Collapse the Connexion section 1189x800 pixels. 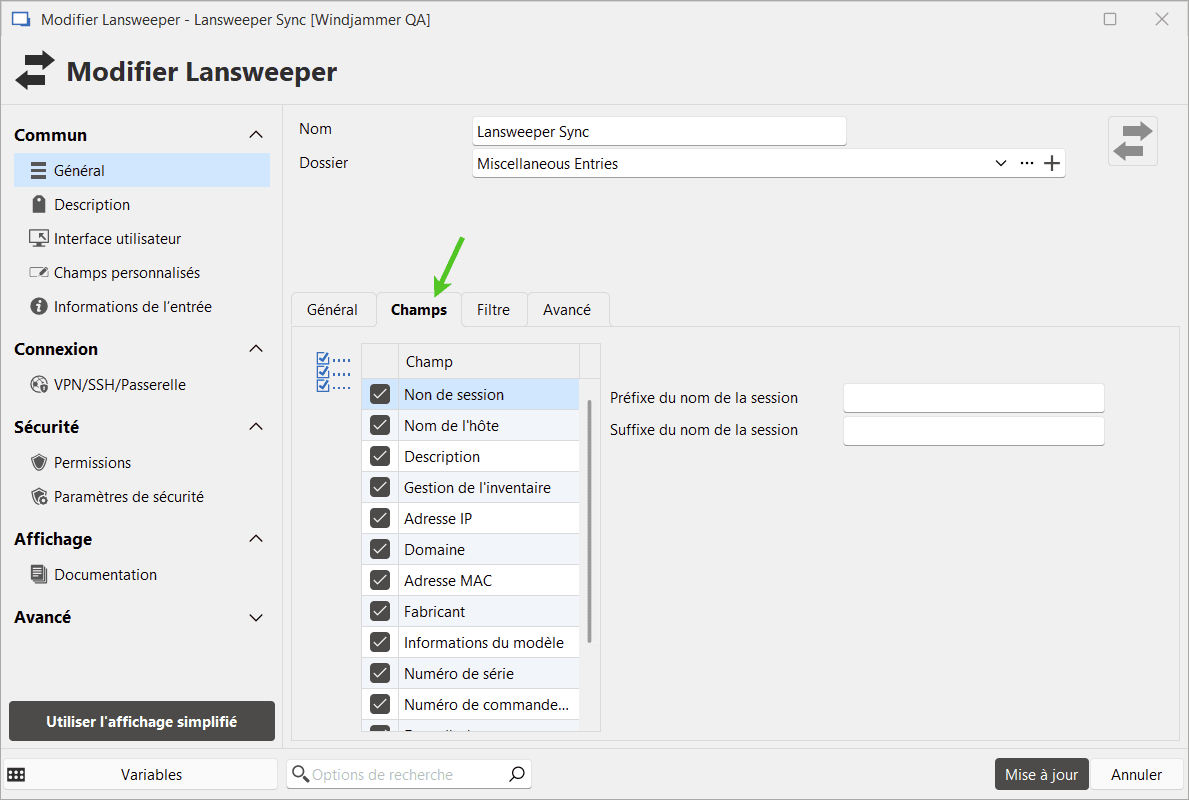point(256,349)
